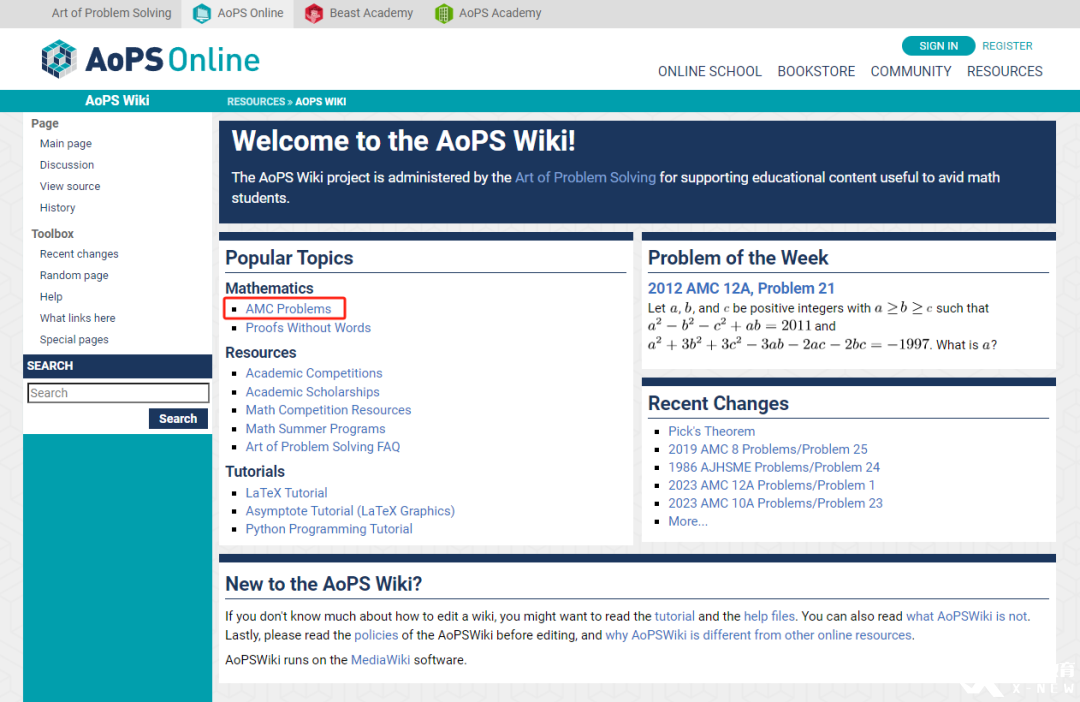Select Recent changes in Toolbox

tap(79, 254)
